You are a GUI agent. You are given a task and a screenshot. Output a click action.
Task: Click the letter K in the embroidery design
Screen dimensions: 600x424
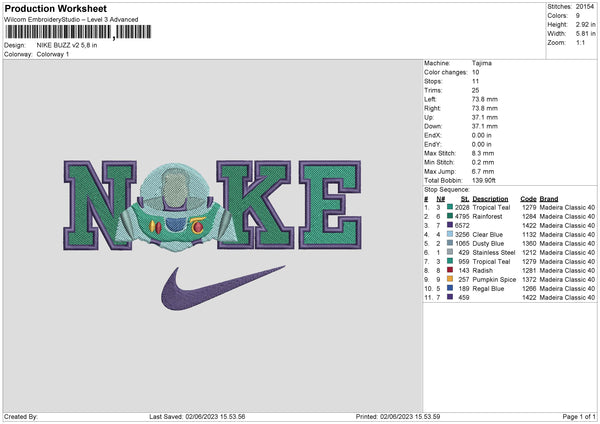point(255,204)
